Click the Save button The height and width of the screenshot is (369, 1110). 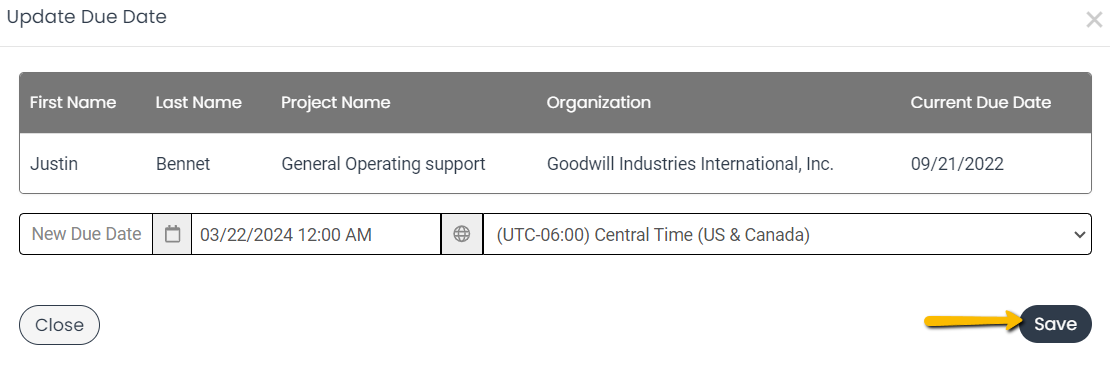tap(1055, 324)
